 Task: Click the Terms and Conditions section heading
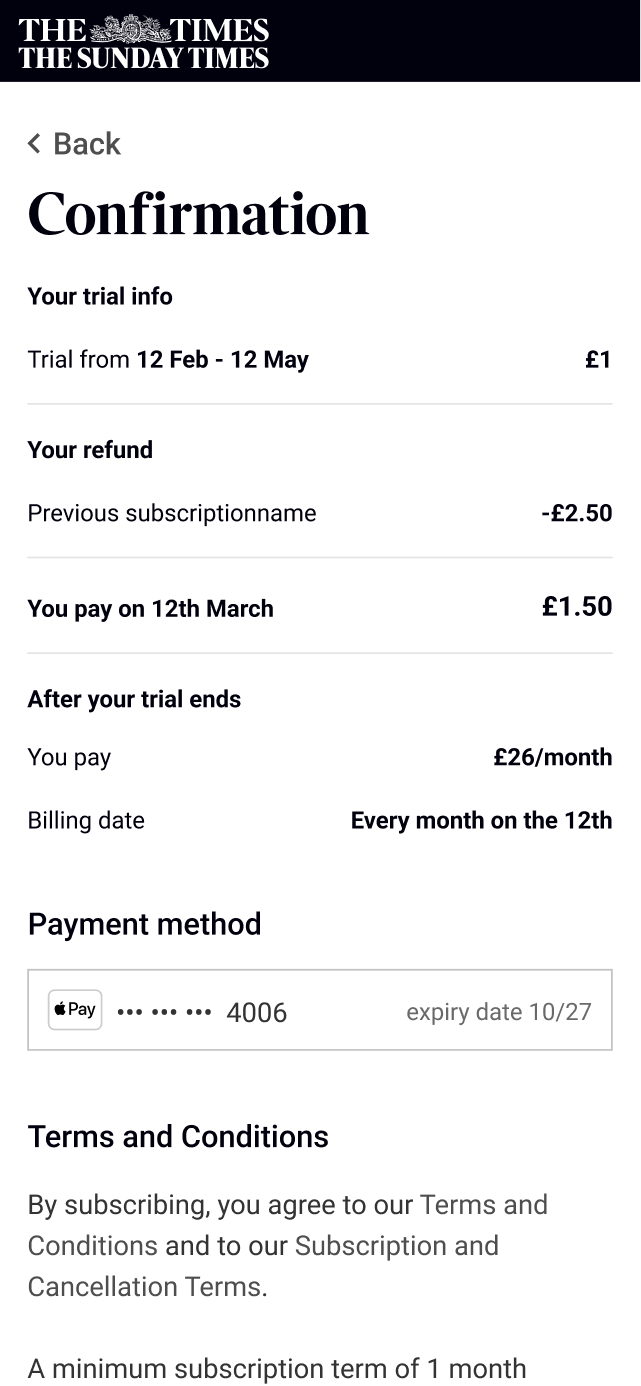click(x=178, y=1137)
